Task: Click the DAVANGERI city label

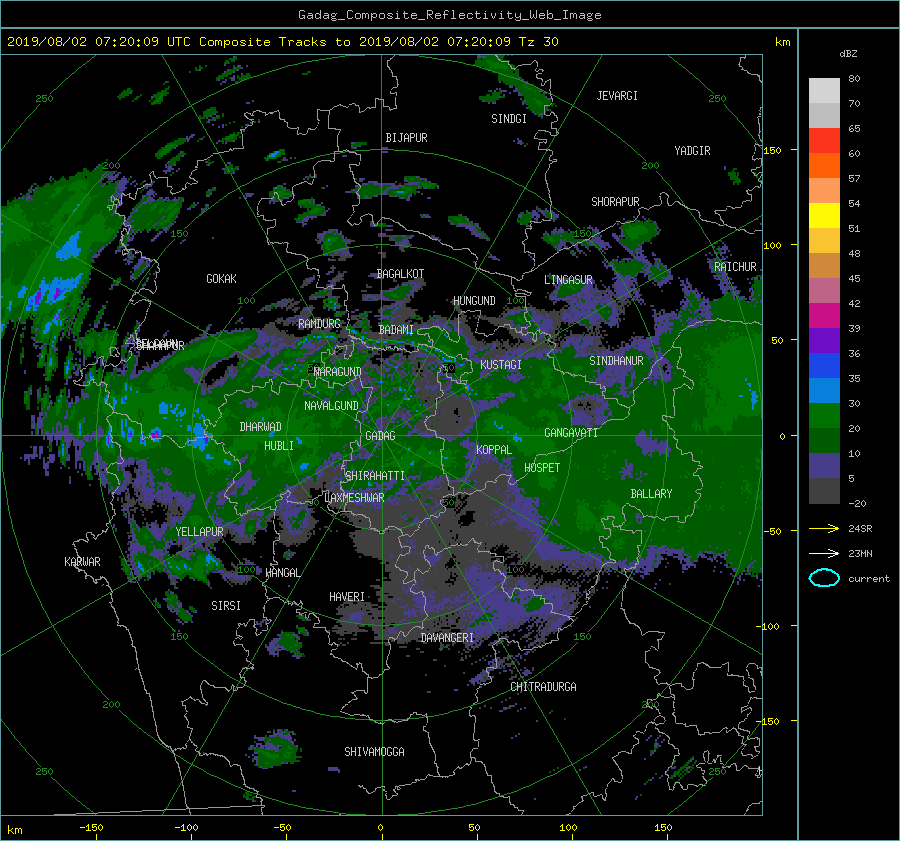Action: 447,638
